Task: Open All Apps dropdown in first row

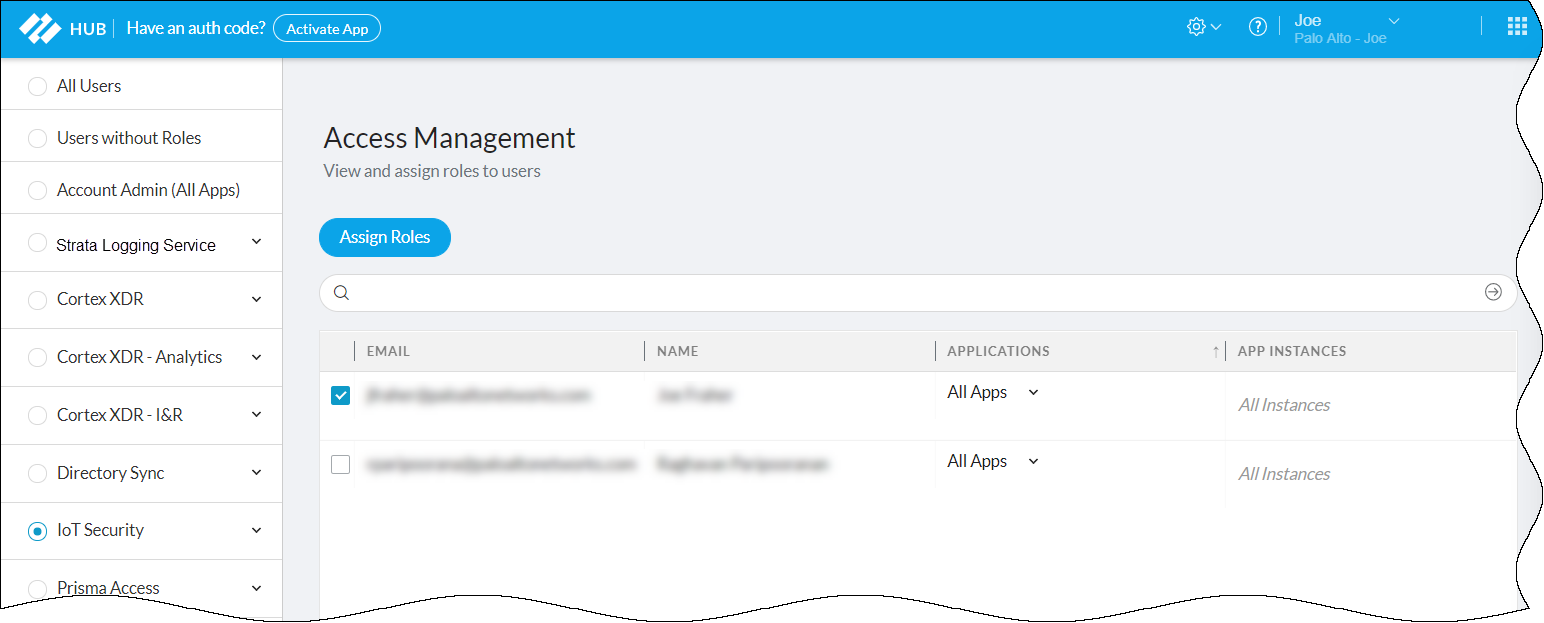Action: click(x=993, y=392)
